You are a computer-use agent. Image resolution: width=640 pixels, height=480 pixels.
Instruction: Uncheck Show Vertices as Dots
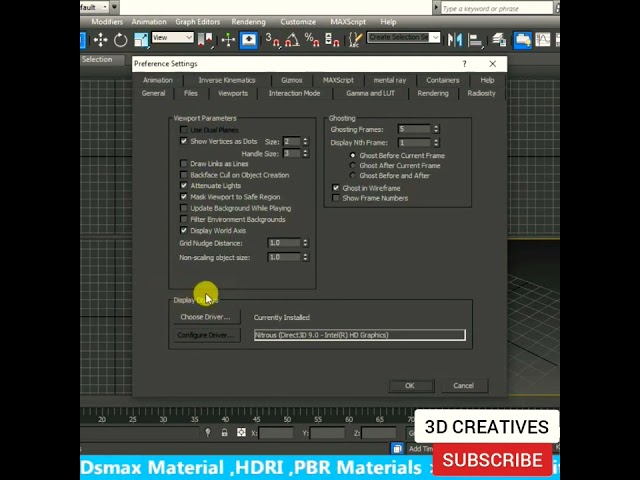(x=184, y=141)
